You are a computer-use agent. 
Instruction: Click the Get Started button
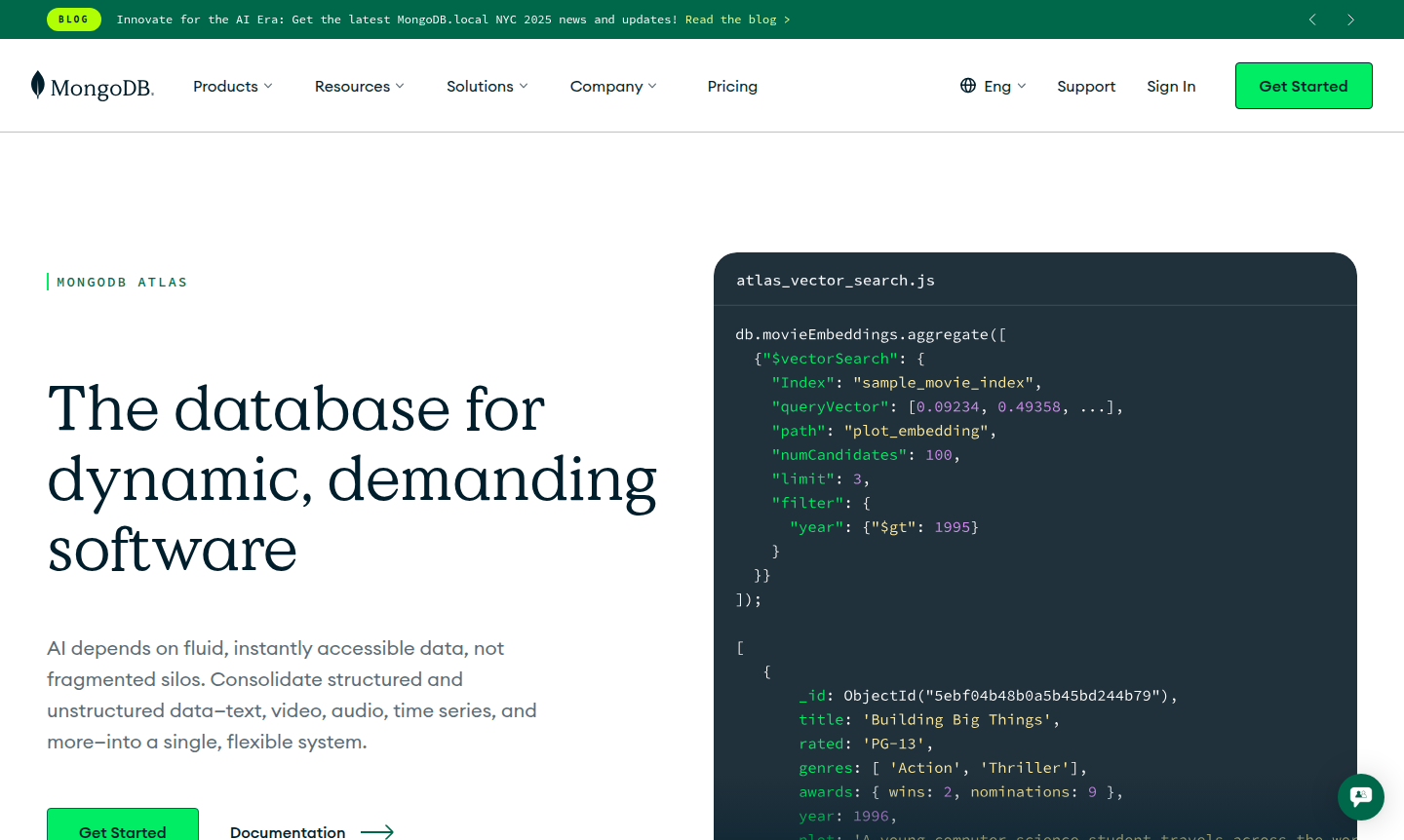coord(1304,86)
